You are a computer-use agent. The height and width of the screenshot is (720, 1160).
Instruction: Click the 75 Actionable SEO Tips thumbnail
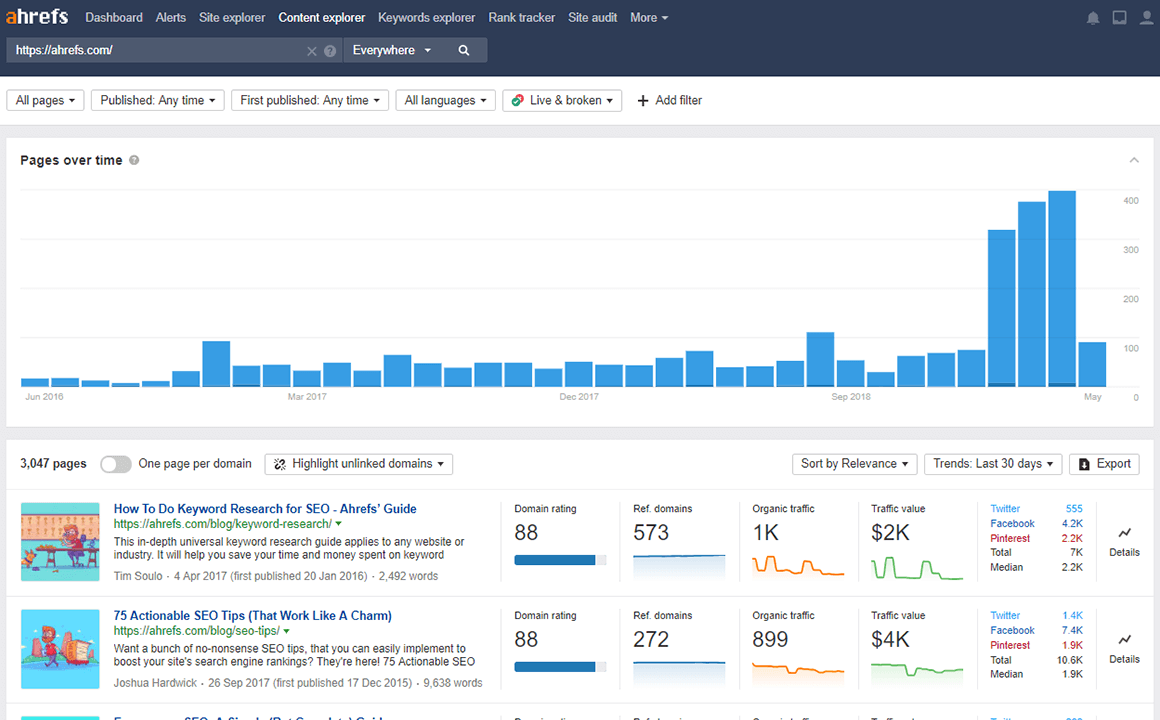click(x=60, y=648)
